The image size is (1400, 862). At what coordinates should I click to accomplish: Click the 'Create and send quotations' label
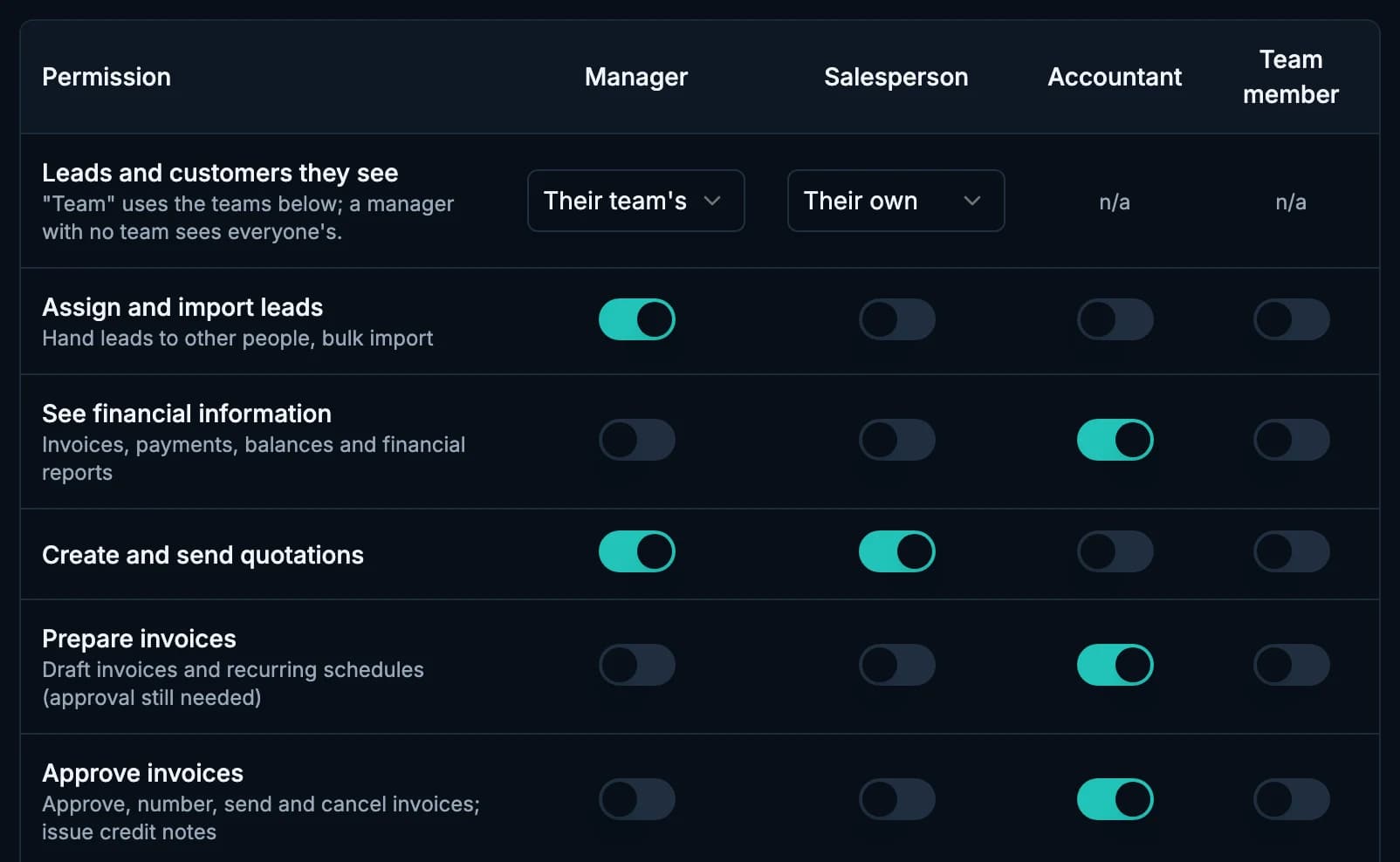[x=202, y=555]
